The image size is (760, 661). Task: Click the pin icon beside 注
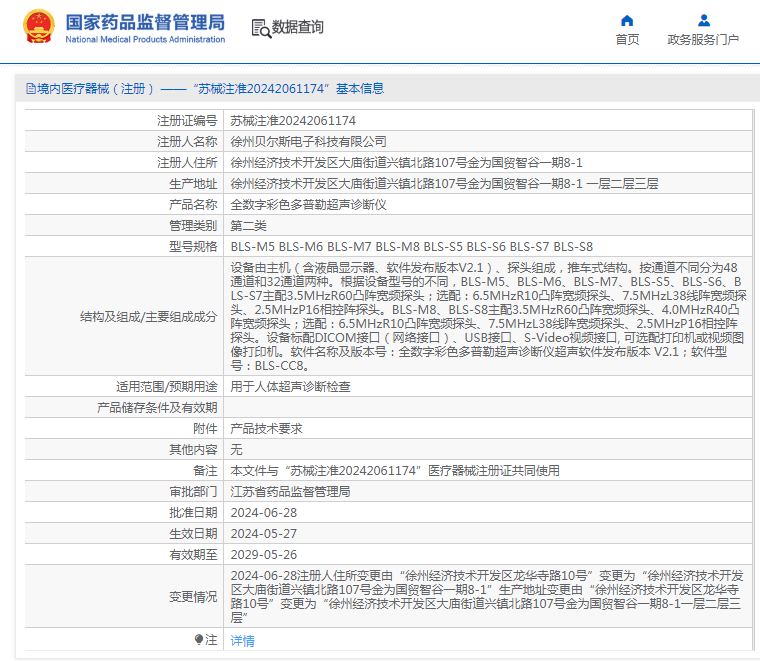click(x=199, y=639)
